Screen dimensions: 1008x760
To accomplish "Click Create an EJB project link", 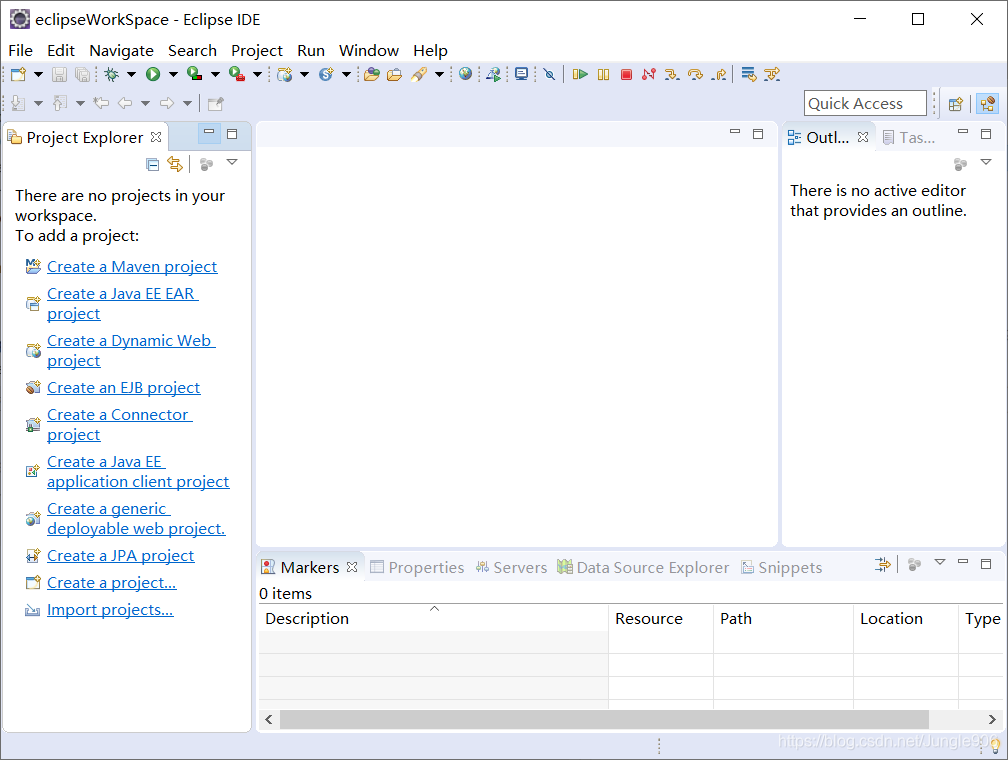I will click(x=123, y=388).
